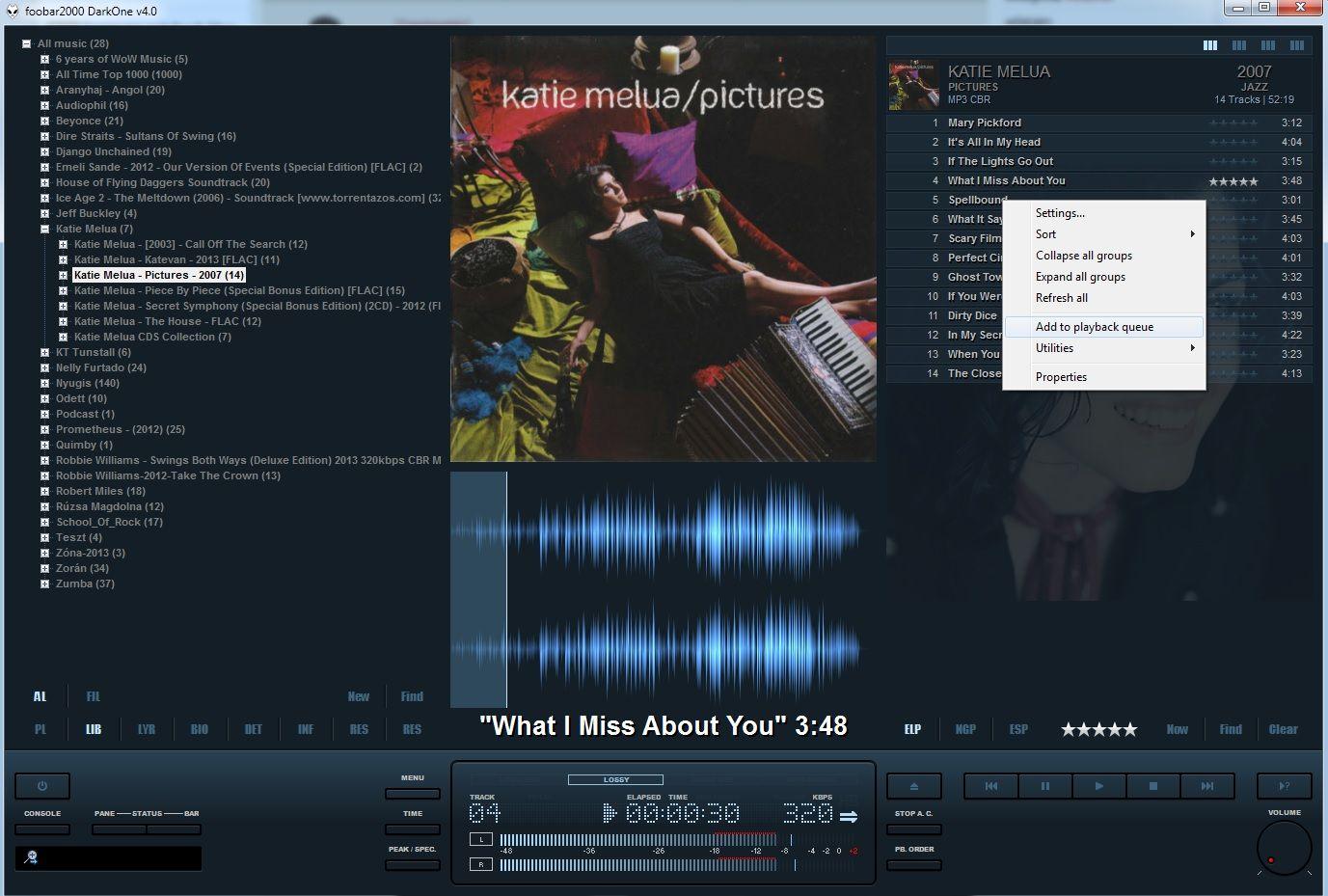Viewport: 1328px width, 896px height.
Task: Toggle the CONSOLE button
Action: [x=42, y=829]
